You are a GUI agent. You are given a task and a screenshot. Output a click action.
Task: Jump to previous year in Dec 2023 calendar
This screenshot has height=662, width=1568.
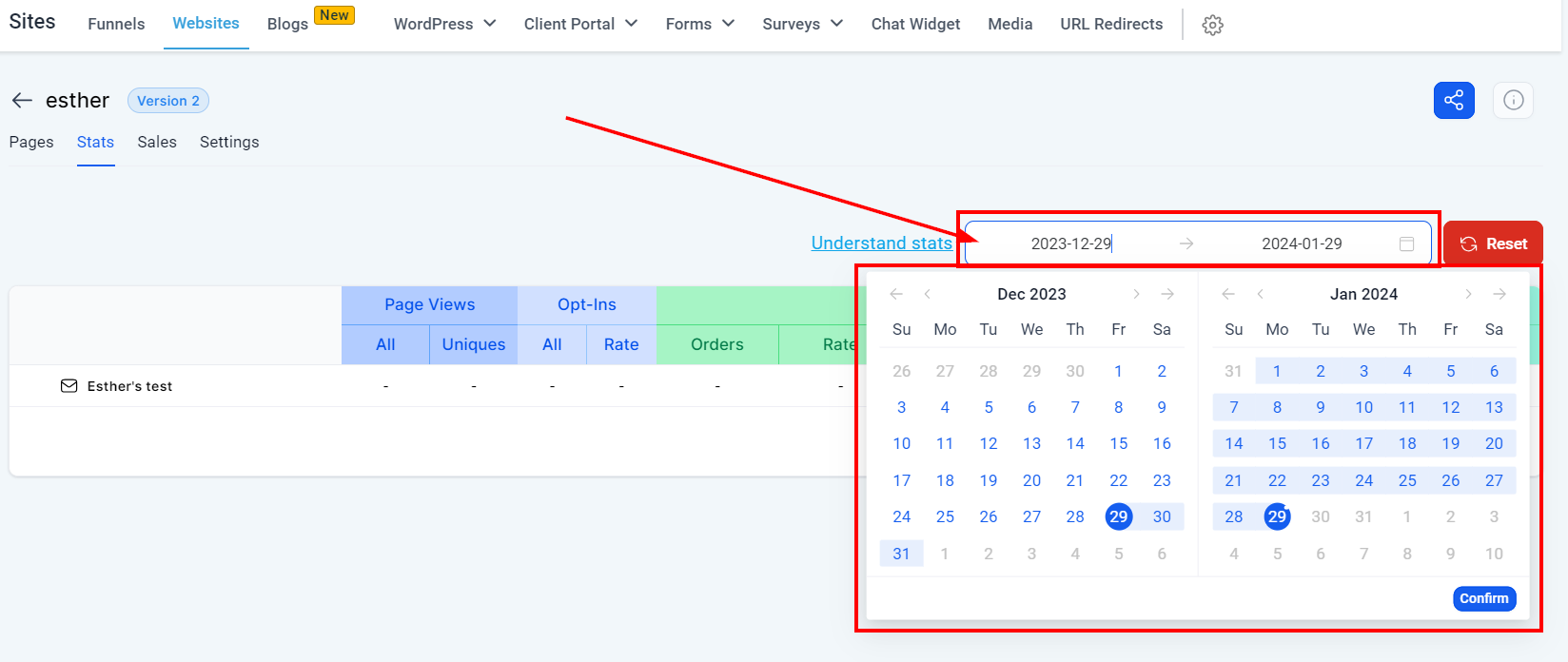tap(896, 294)
